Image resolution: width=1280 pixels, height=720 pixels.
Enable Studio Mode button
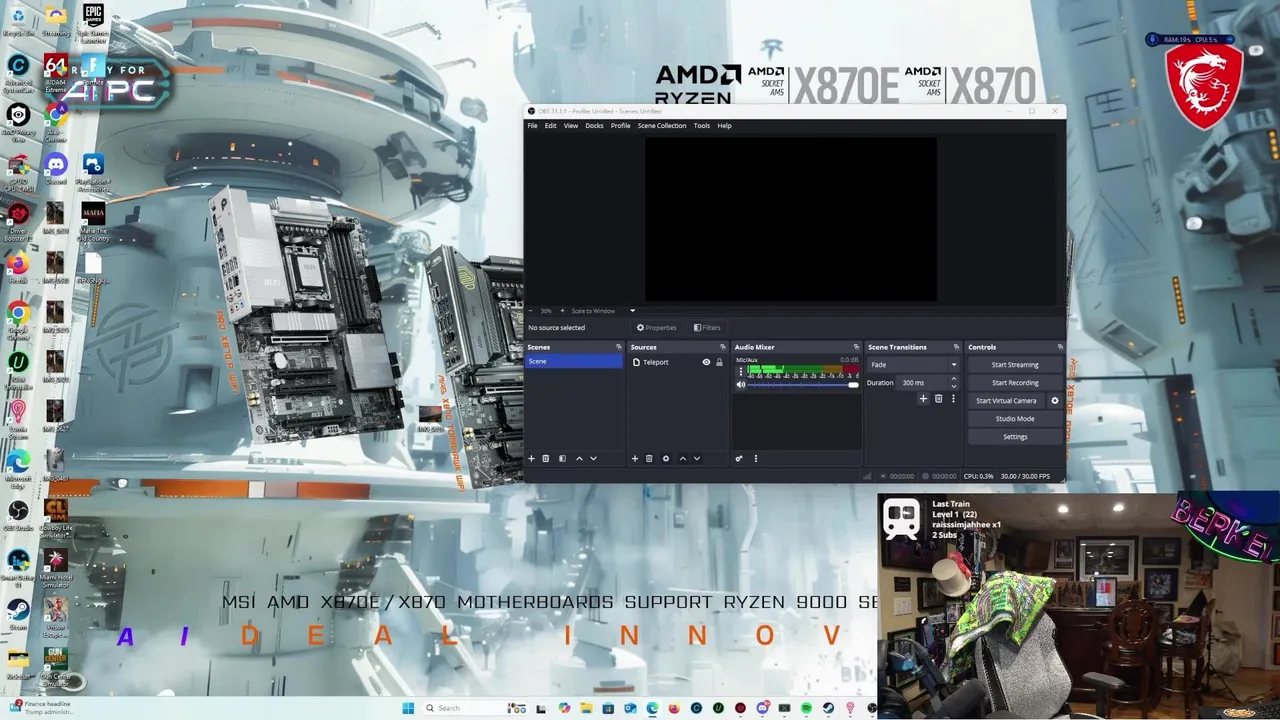coord(1015,419)
